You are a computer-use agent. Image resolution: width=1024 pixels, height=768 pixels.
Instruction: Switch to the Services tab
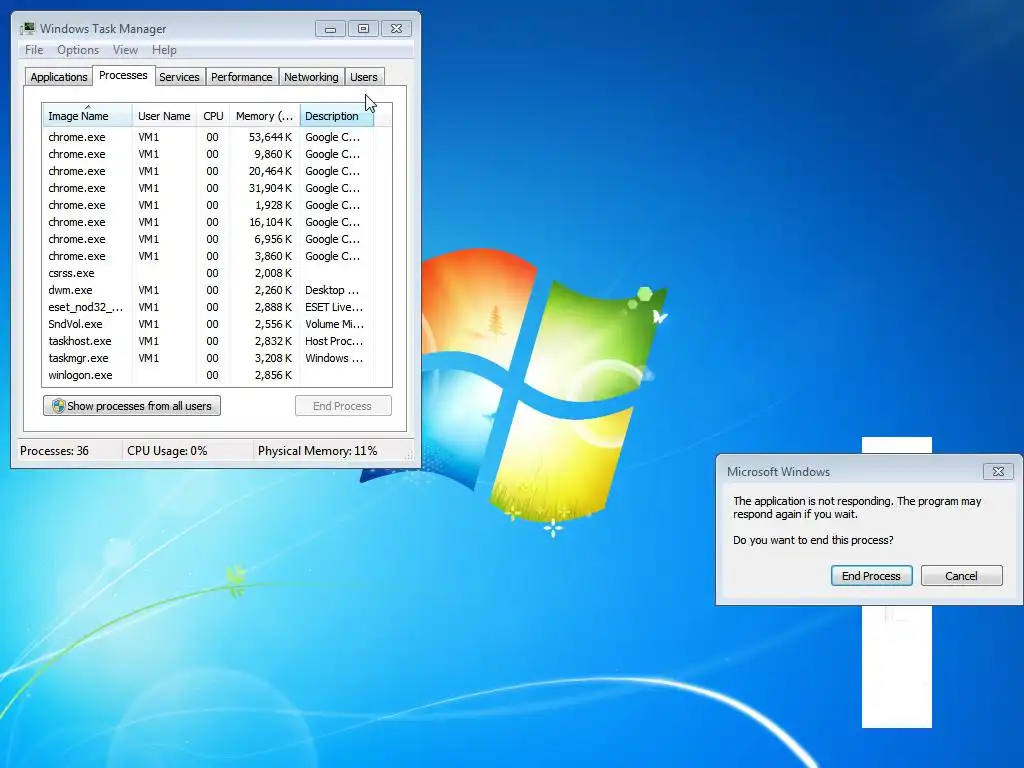click(x=179, y=77)
